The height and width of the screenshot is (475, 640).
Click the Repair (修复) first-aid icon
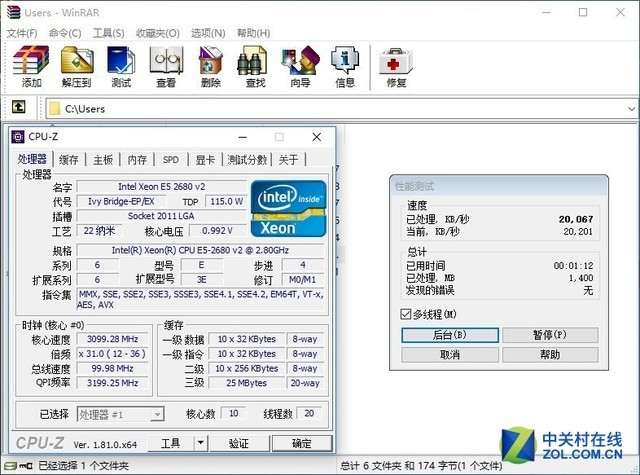(x=396, y=61)
